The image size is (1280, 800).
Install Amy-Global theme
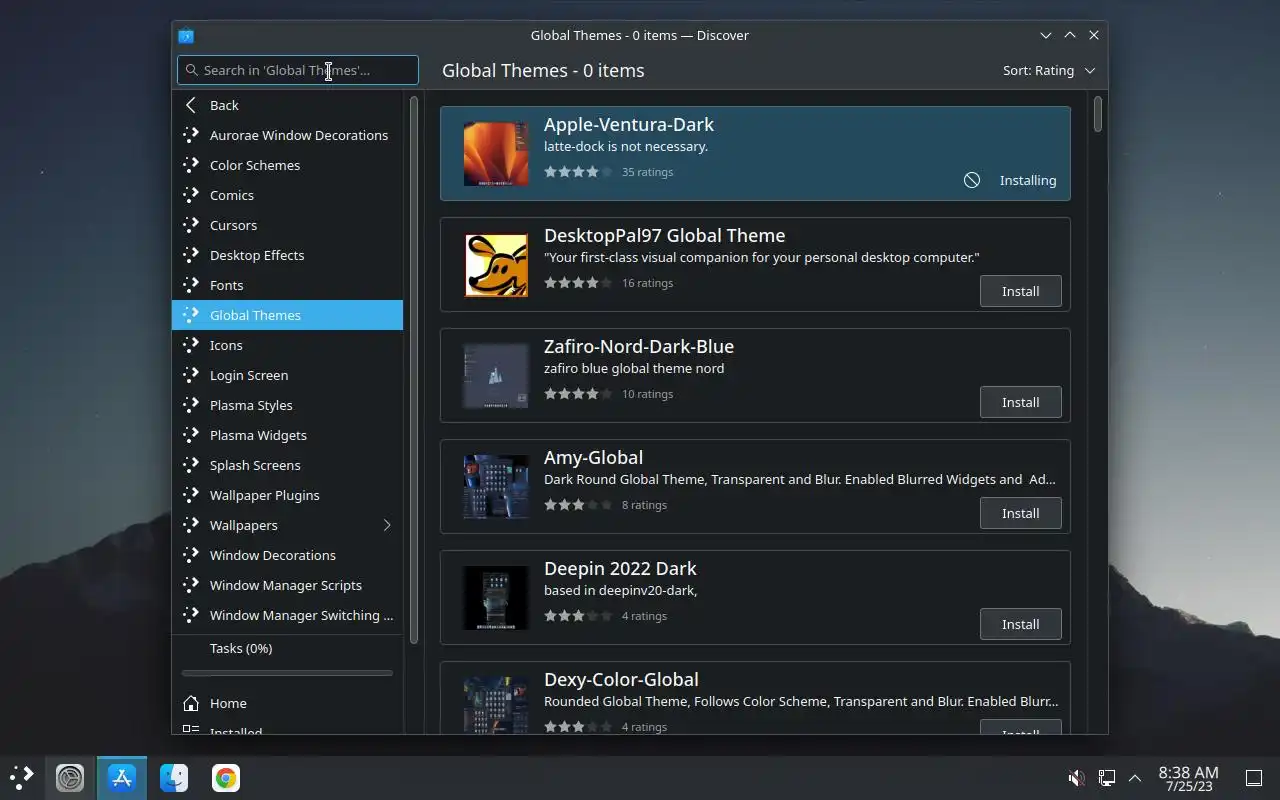pyautogui.click(x=1021, y=513)
